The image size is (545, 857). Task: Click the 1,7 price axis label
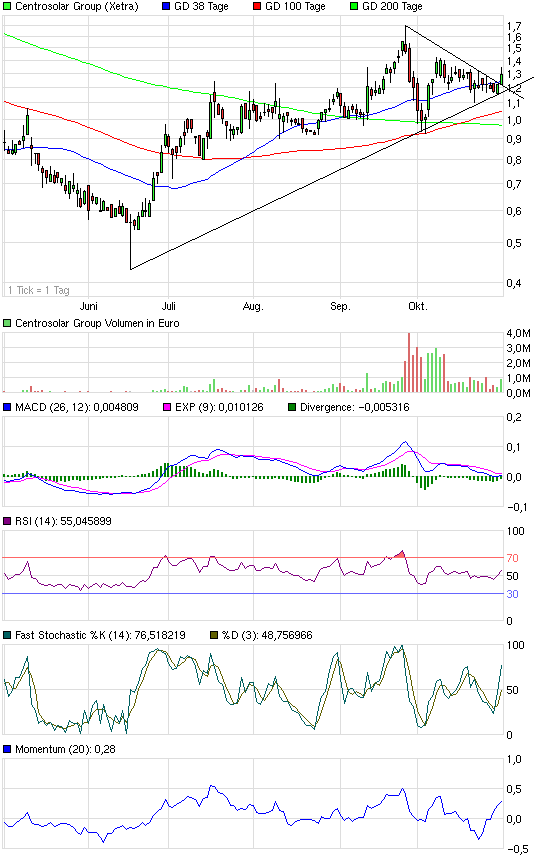pyautogui.click(x=514, y=26)
